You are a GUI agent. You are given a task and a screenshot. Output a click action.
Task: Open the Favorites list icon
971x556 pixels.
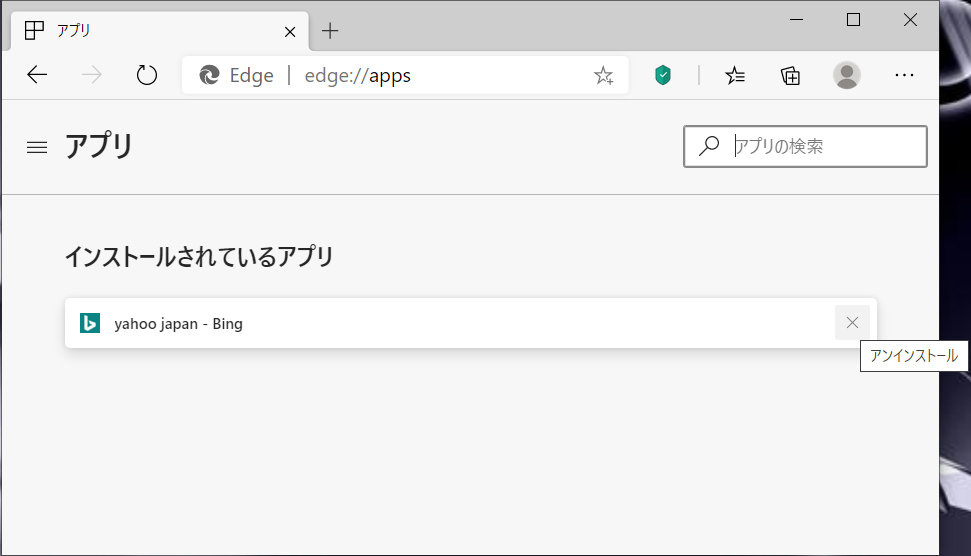point(735,76)
